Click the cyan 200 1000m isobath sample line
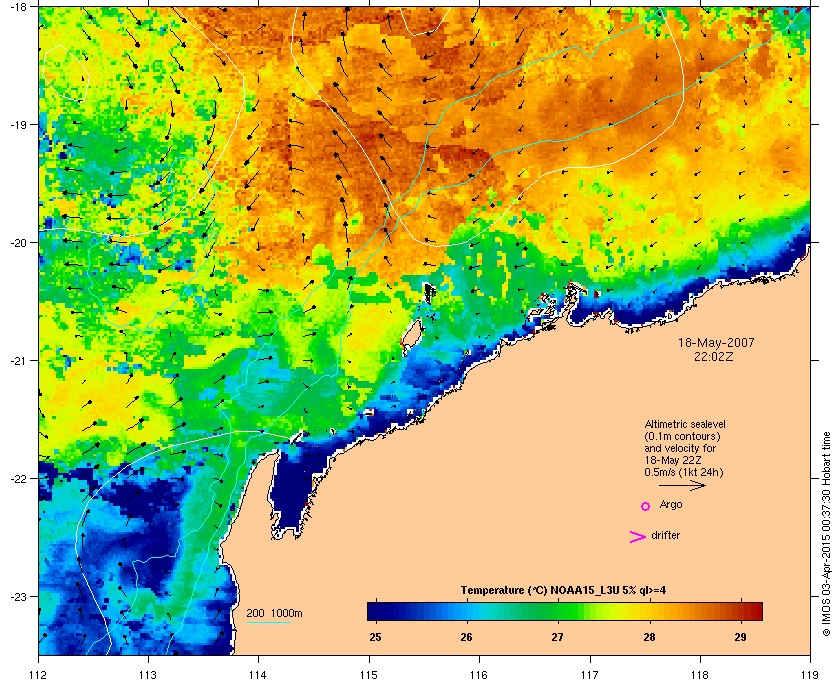Viewport: 840px width, 680px height. (x=268, y=622)
